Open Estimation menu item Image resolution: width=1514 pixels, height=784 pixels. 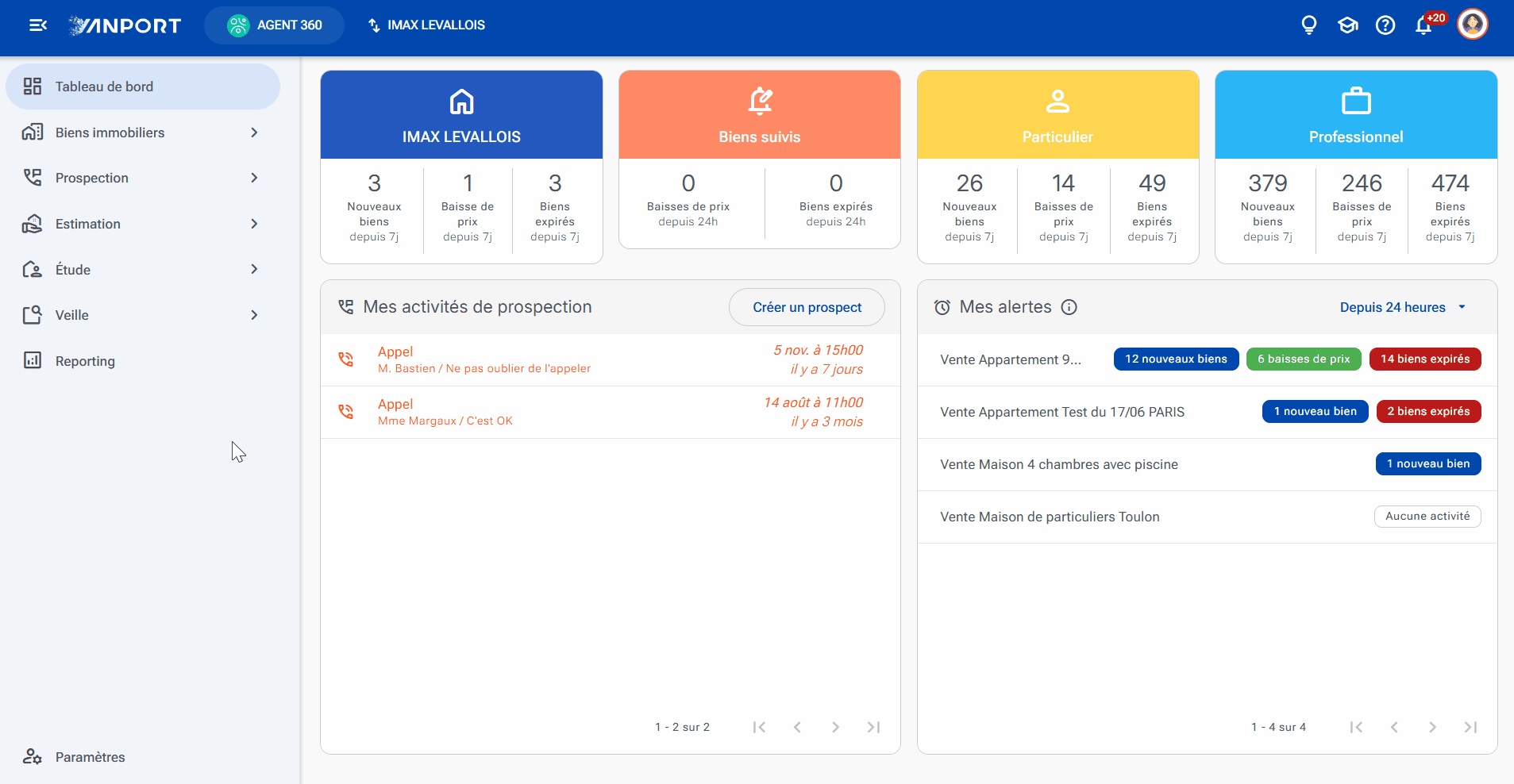pos(143,224)
